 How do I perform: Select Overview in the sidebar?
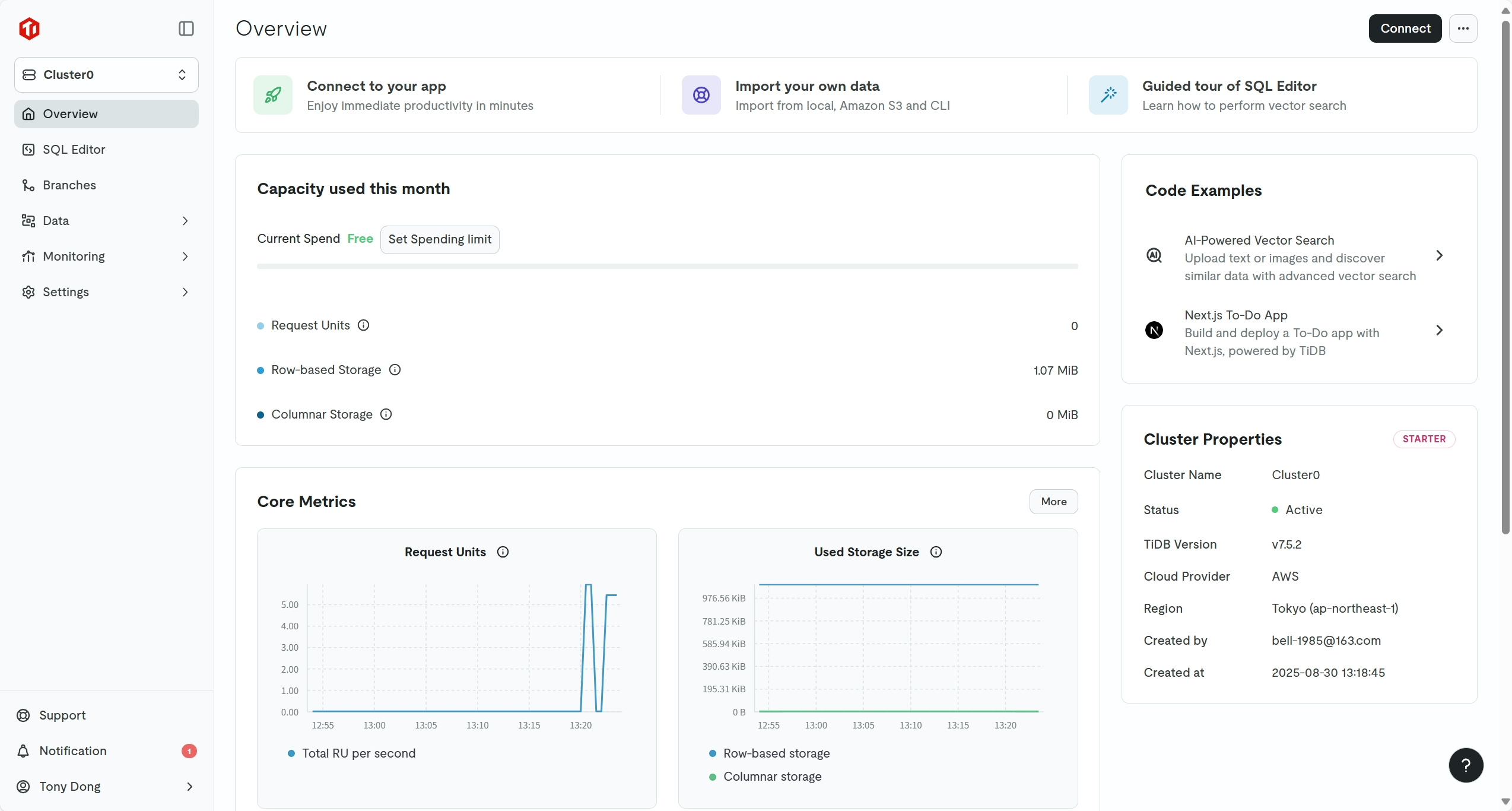tap(106, 114)
